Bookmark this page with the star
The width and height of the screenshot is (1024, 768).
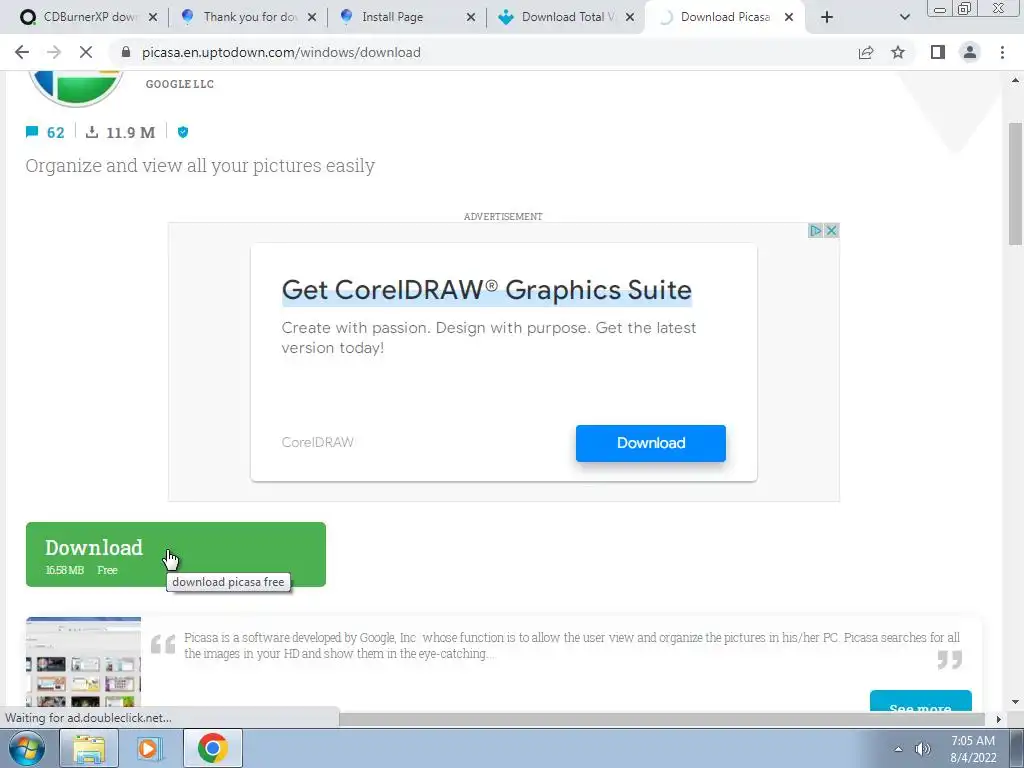pyautogui.click(x=898, y=52)
